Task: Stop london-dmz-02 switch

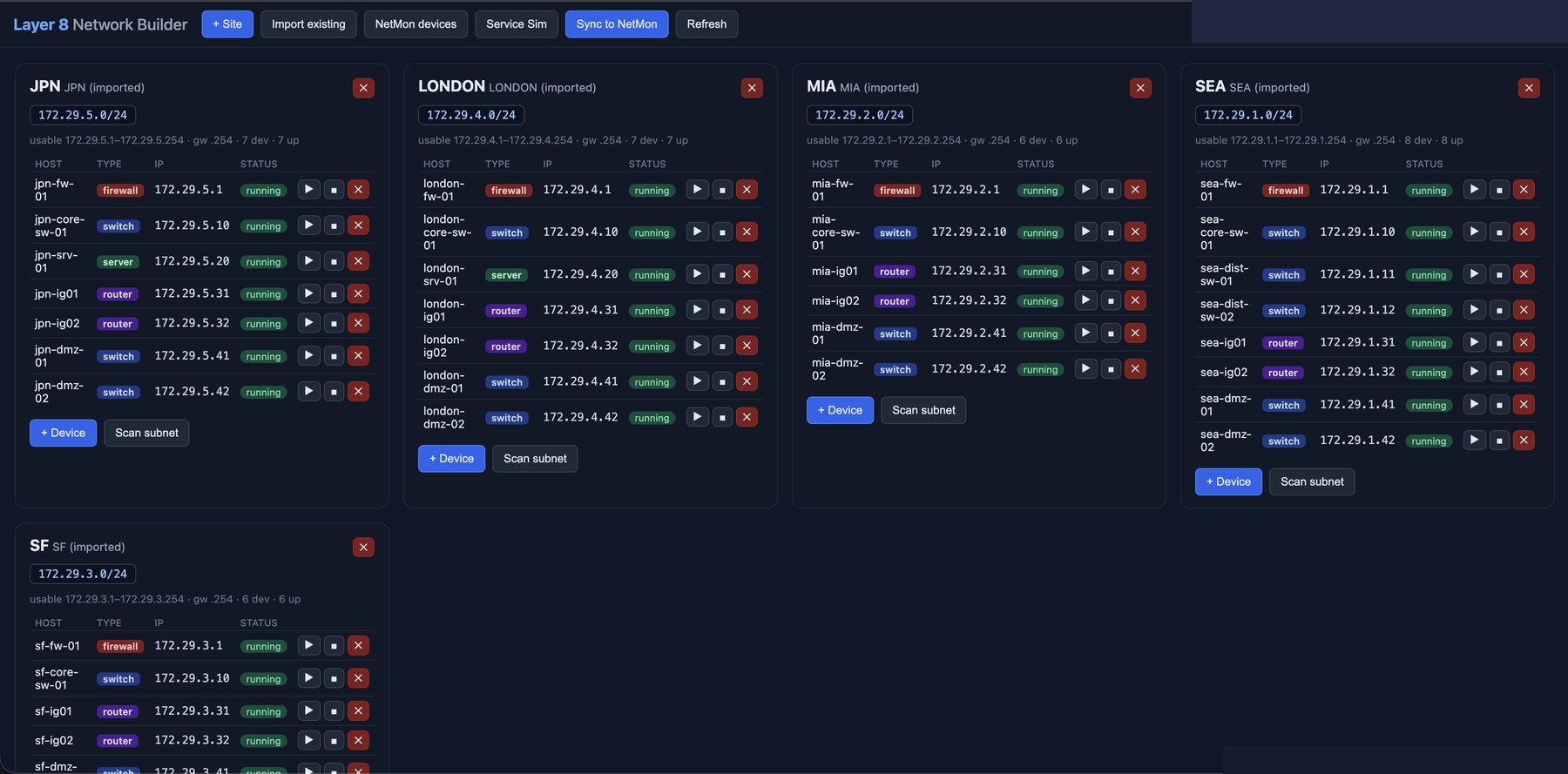Action: pyautogui.click(x=722, y=417)
